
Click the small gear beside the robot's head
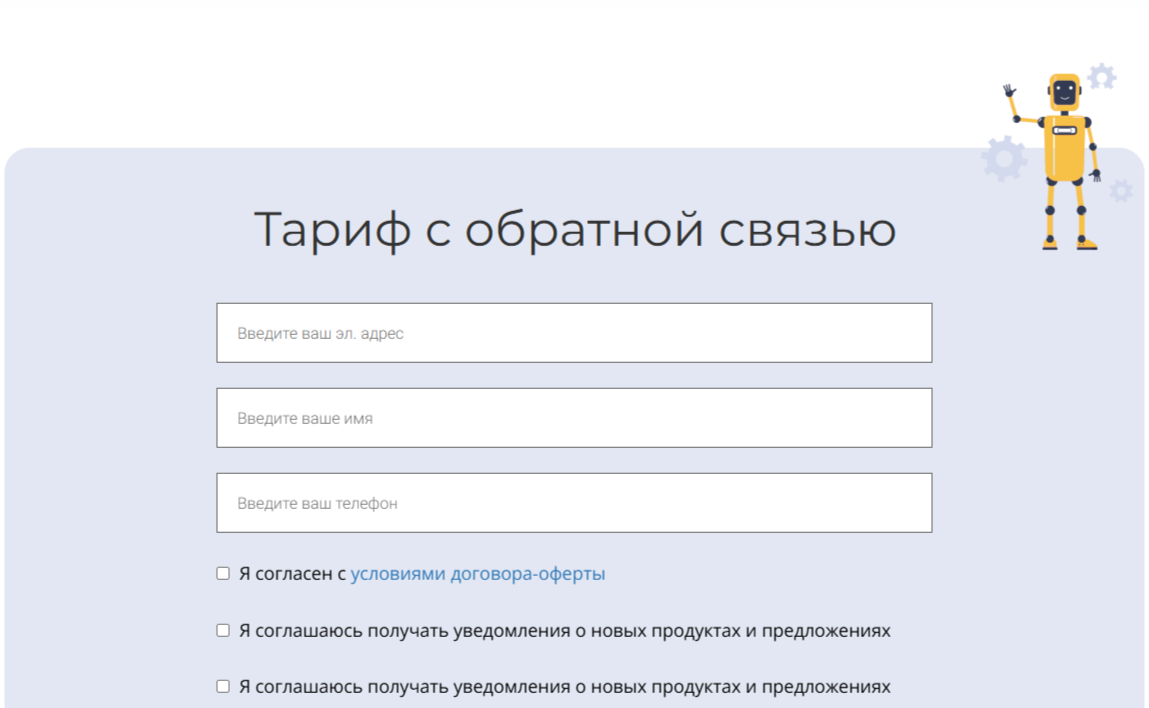coord(1101,77)
